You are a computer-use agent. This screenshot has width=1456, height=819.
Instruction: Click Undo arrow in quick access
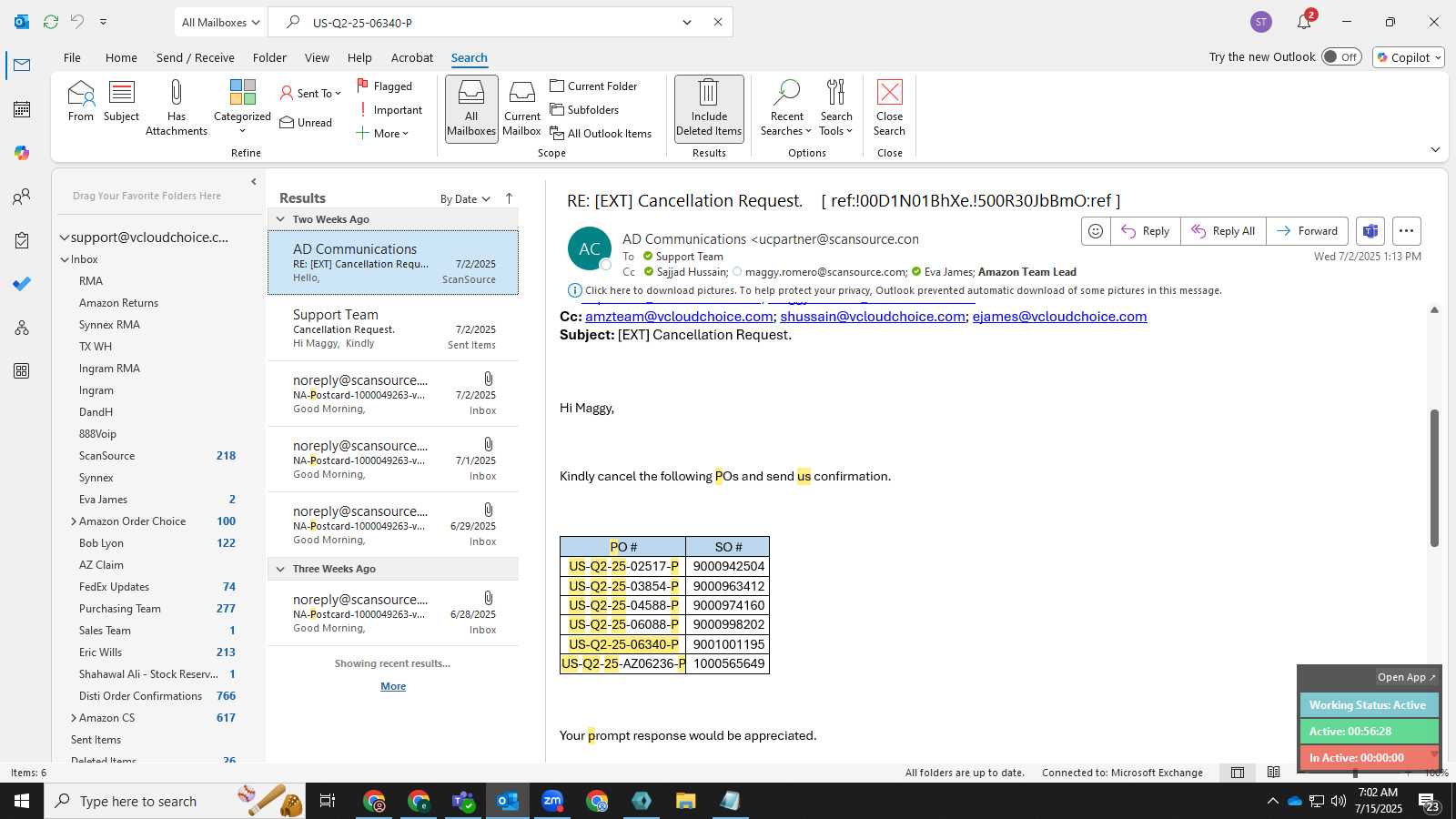[77, 22]
